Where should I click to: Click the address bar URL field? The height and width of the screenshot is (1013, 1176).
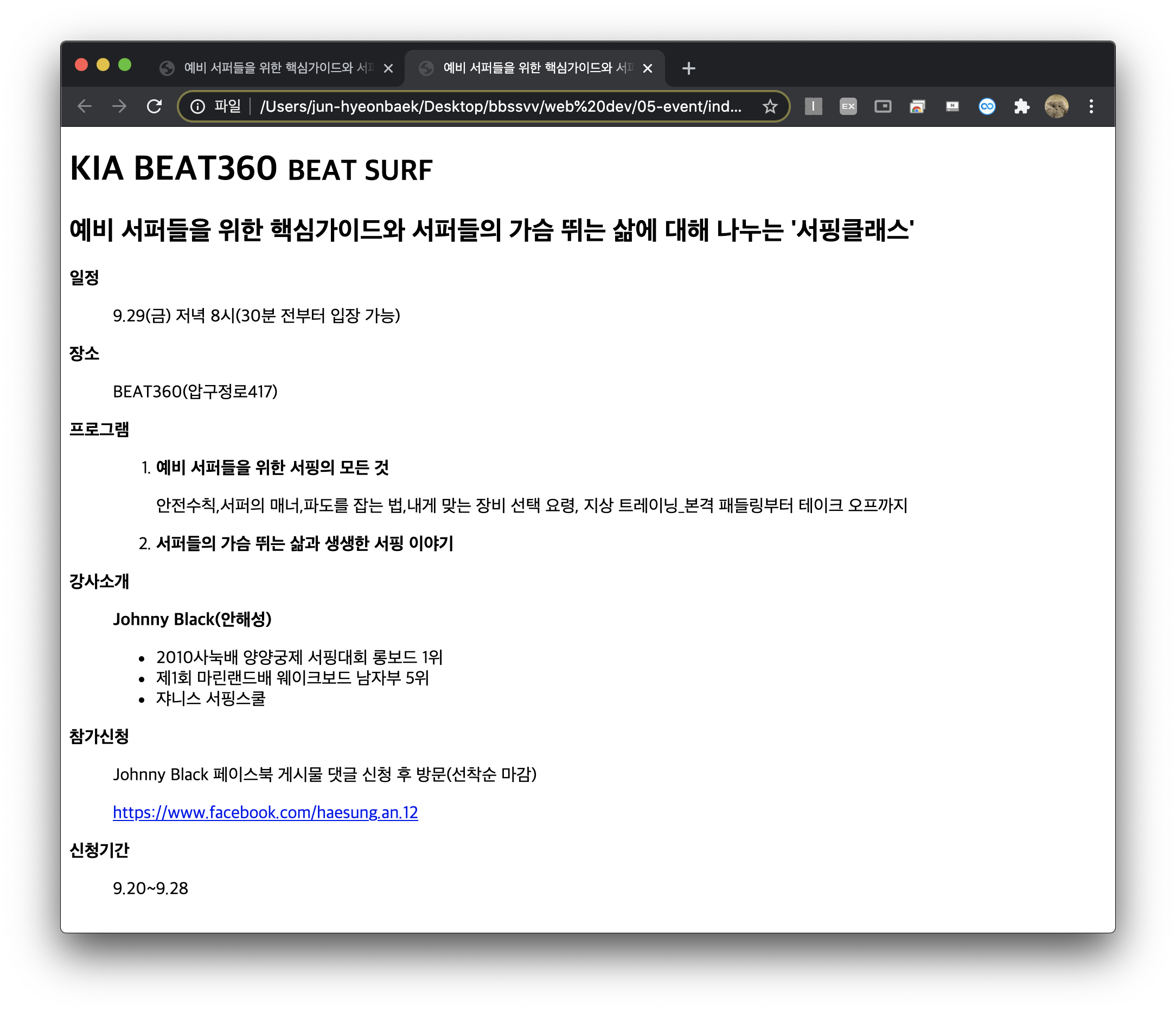pyautogui.click(x=500, y=106)
